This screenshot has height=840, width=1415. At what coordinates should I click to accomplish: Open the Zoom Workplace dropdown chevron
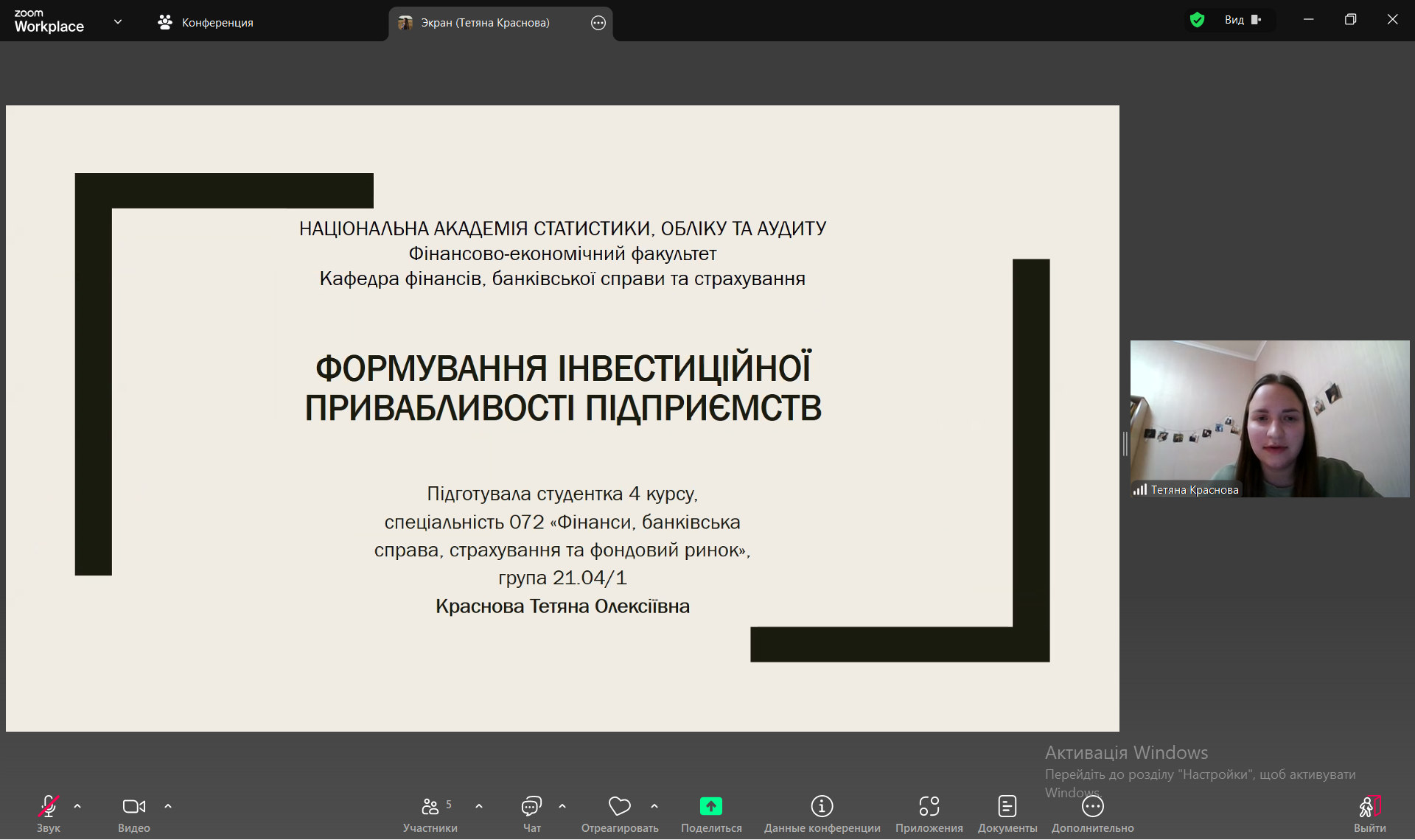pos(118,22)
